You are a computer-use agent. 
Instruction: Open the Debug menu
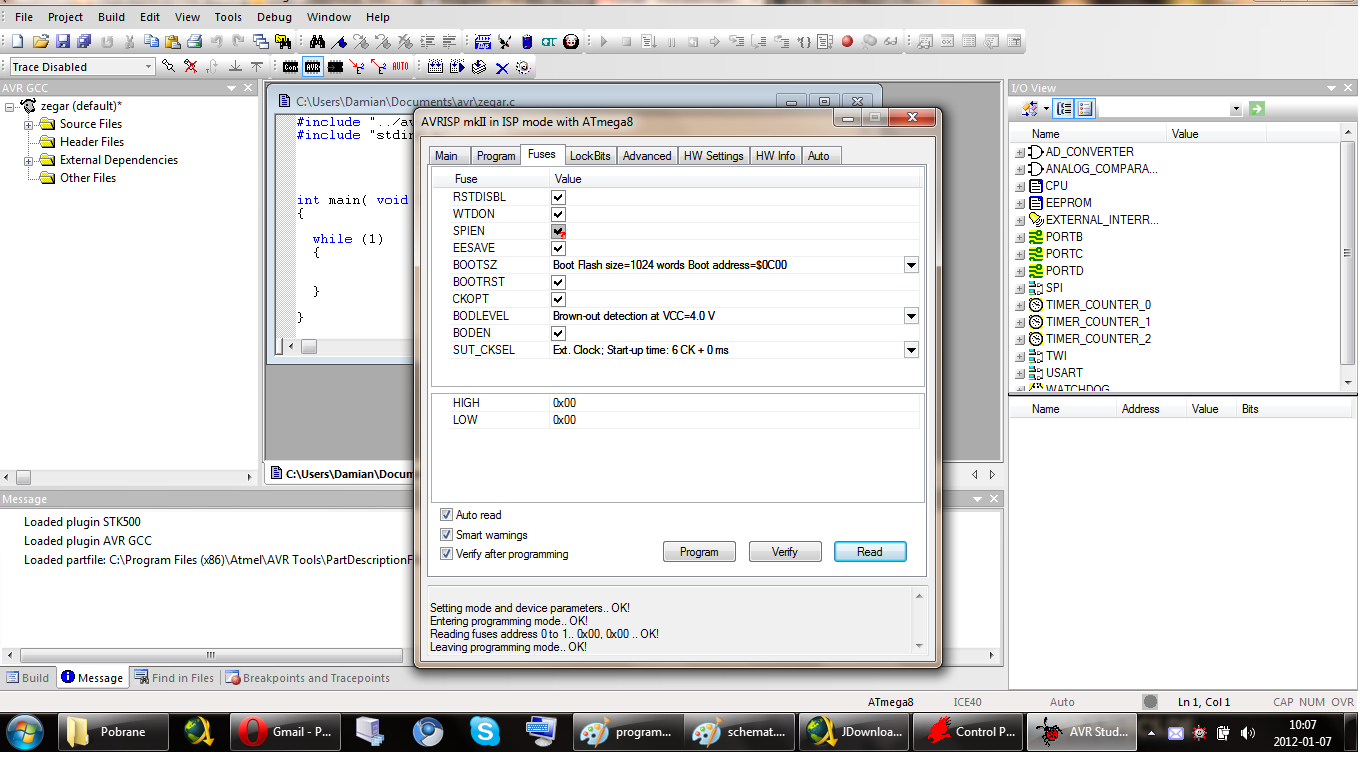coord(274,17)
